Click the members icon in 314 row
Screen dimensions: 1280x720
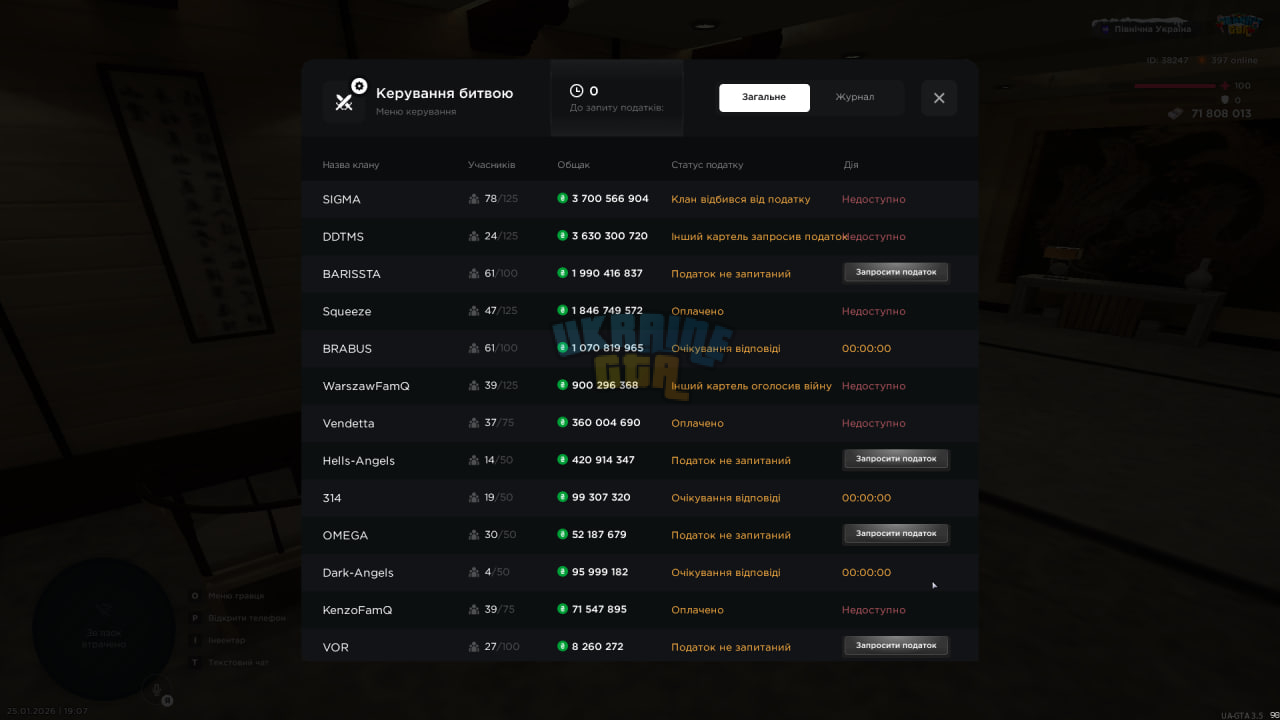pyautogui.click(x=474, y=498)
